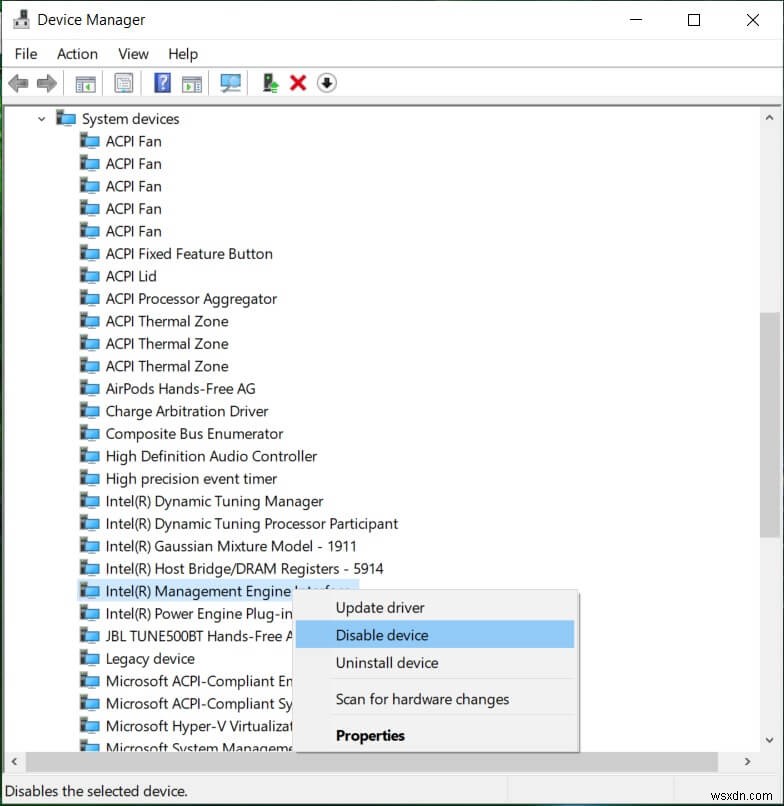Click the vertical scrollbar up arrow

[769, 118]
